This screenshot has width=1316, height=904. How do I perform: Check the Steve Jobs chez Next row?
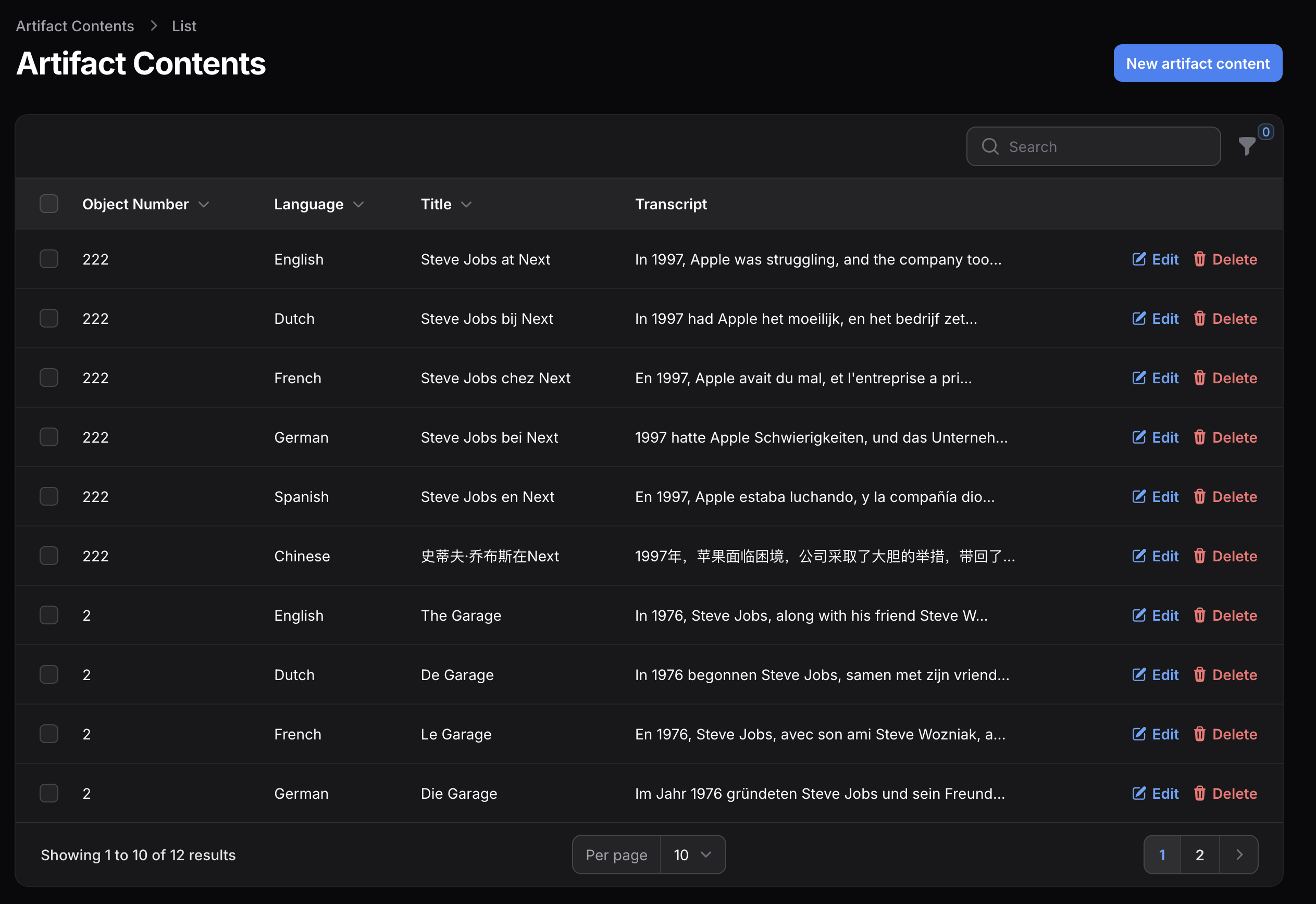pos(49,378)
